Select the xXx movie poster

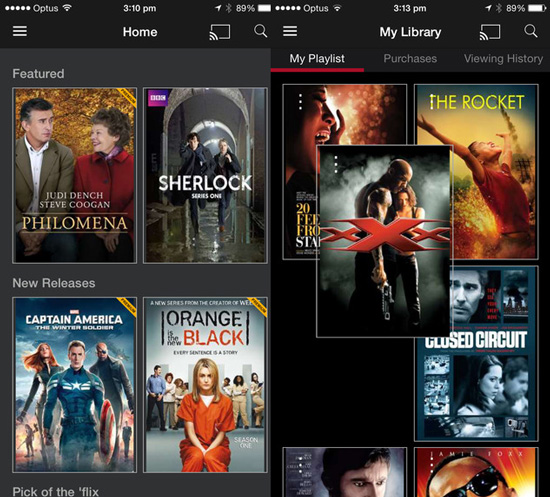384,241
